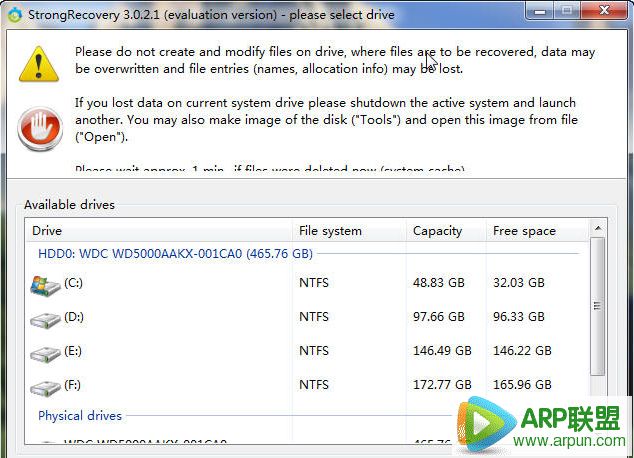Select the C: system drive icon
The width and height of the screenshot is (634, 458).
tap(46, 284)
